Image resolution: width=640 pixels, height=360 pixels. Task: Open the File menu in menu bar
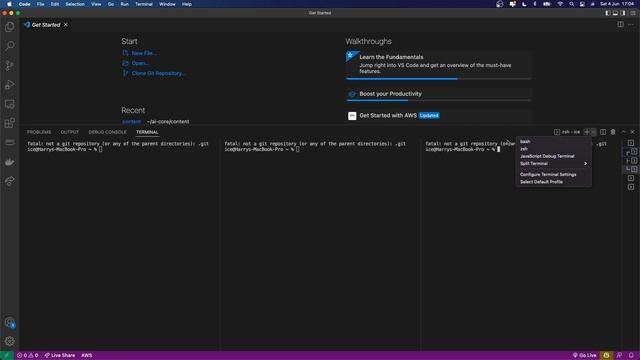click(40, 4)
